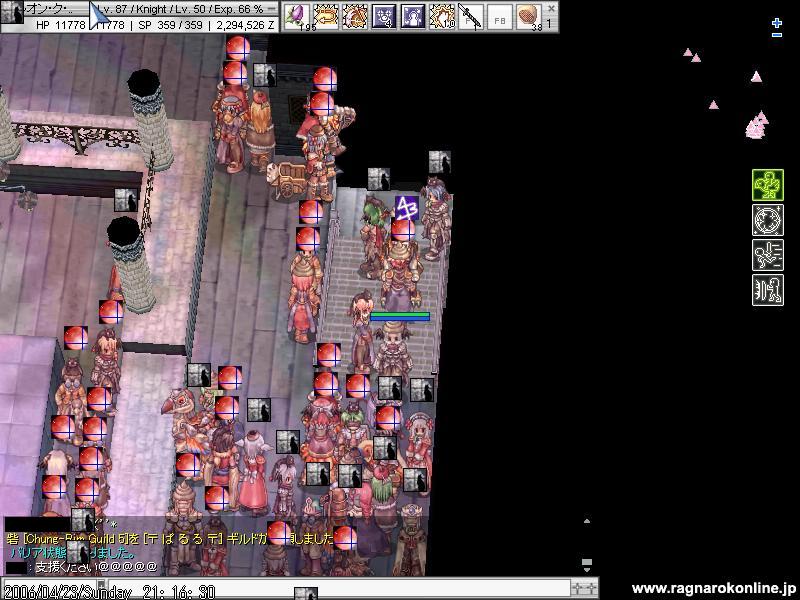This screenshot has width=800, height=600.
Task: Click the 'HP 11778' status text
Action: [x=61, y=24]
